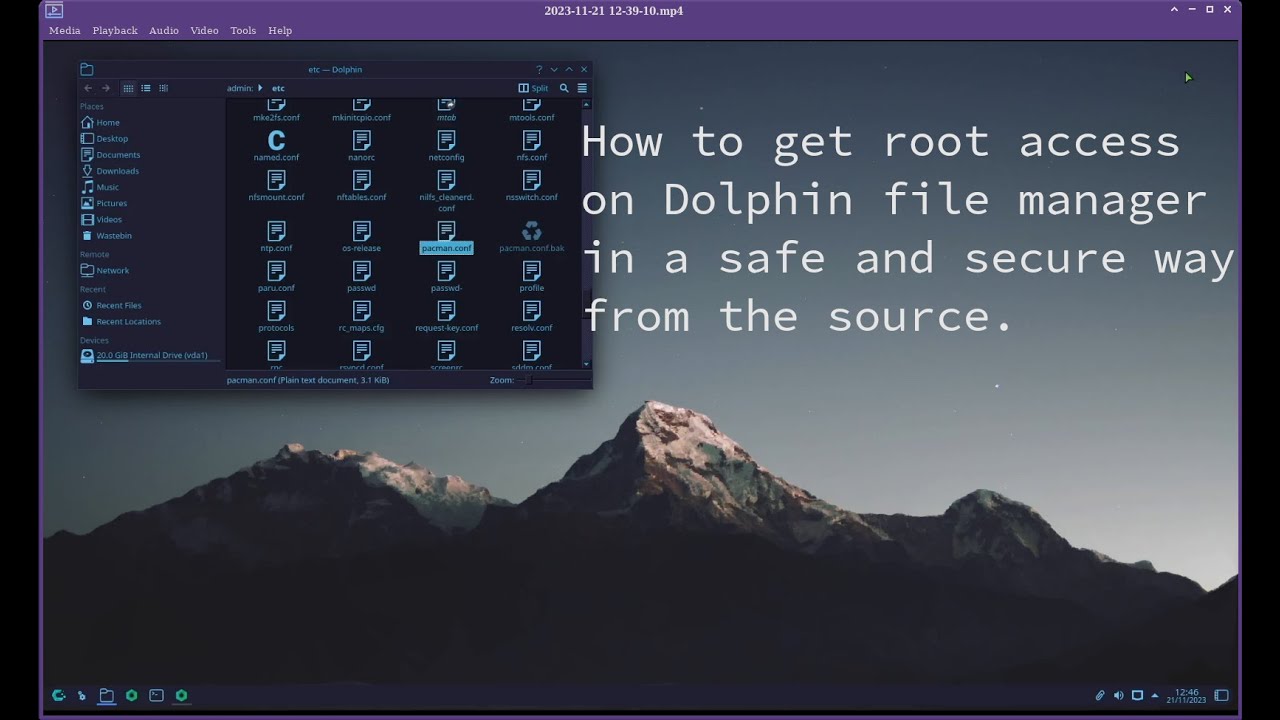This screenshot has height=720, width=1280.
Task: Open Documents in Places panel
Action: pyautogui.click(x=151, y=154)
